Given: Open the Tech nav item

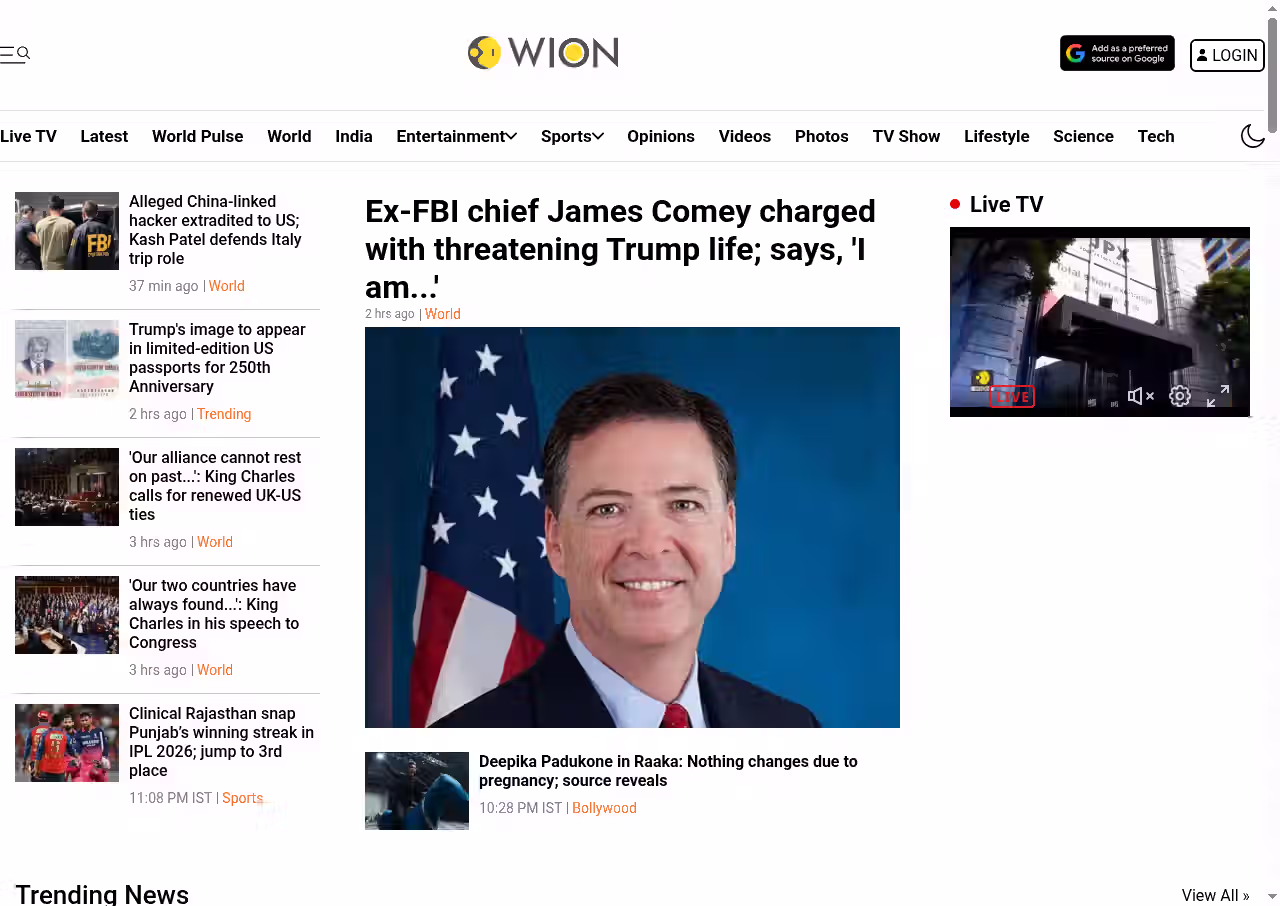Looking at the screenshot, I should 1156,136.
